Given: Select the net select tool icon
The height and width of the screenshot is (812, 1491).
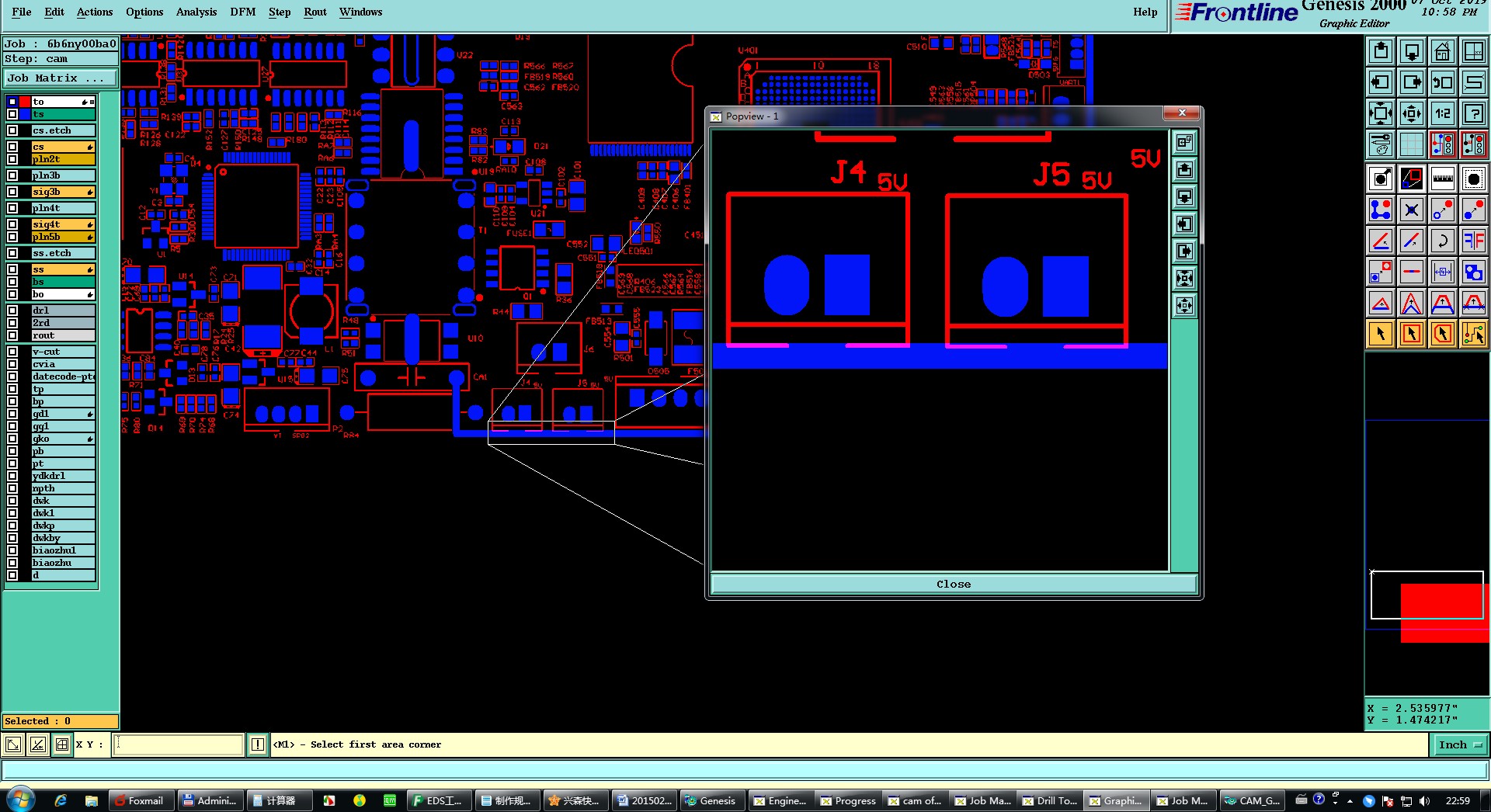Looking at the screenshot, I should (x=1474, y=334).
